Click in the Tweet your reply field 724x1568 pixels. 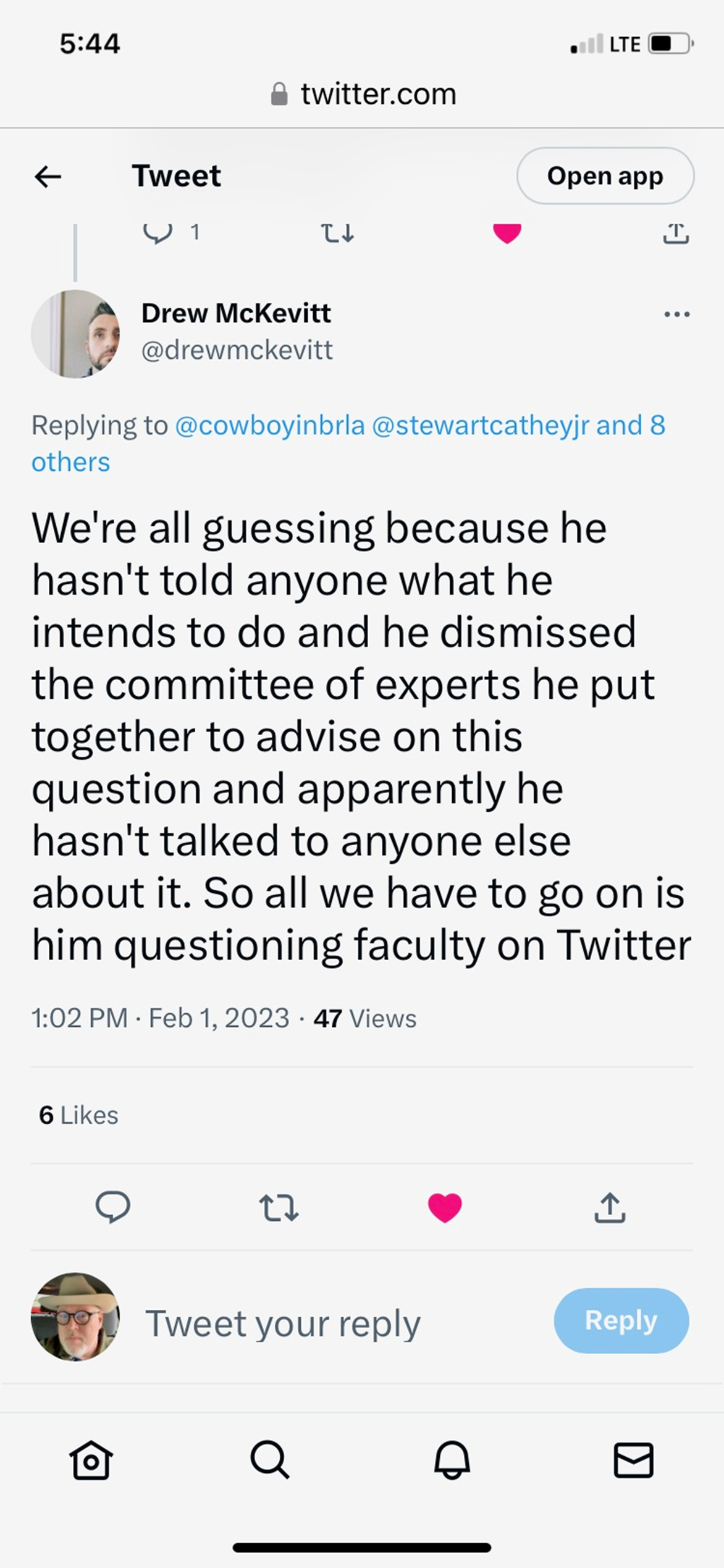[x=283, y=1323]
